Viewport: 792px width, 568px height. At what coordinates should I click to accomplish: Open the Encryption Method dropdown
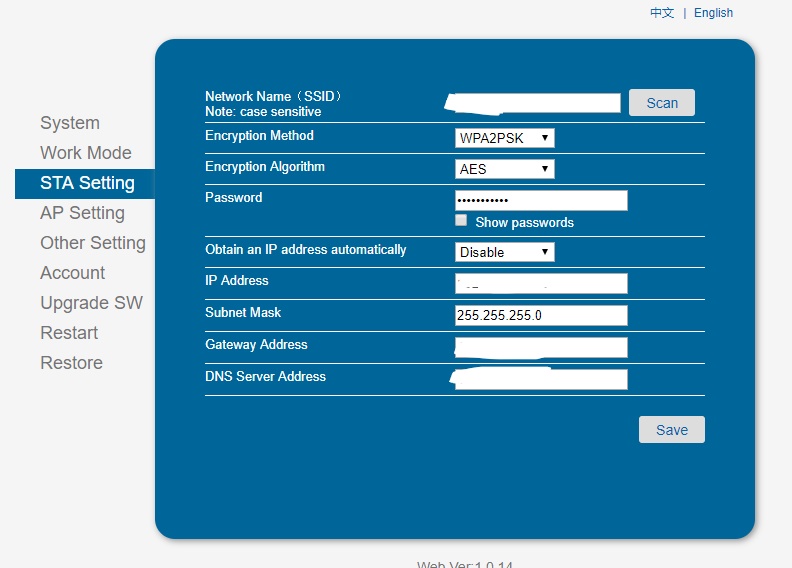click(504, 138)
